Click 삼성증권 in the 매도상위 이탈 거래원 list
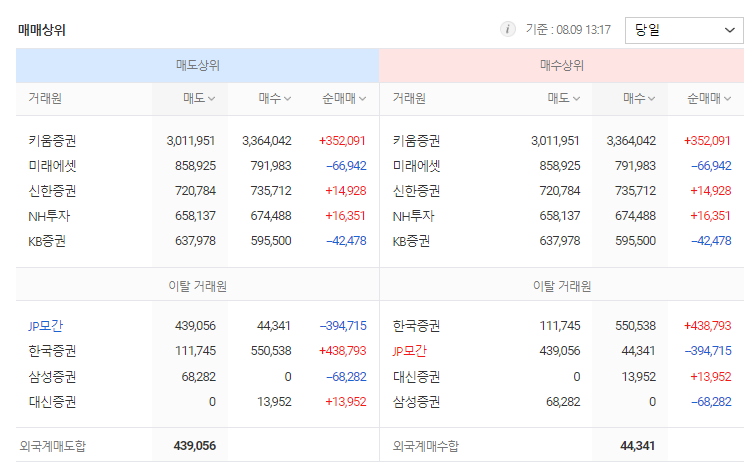This screenshot has height=465, width=756. pos(52,377)
